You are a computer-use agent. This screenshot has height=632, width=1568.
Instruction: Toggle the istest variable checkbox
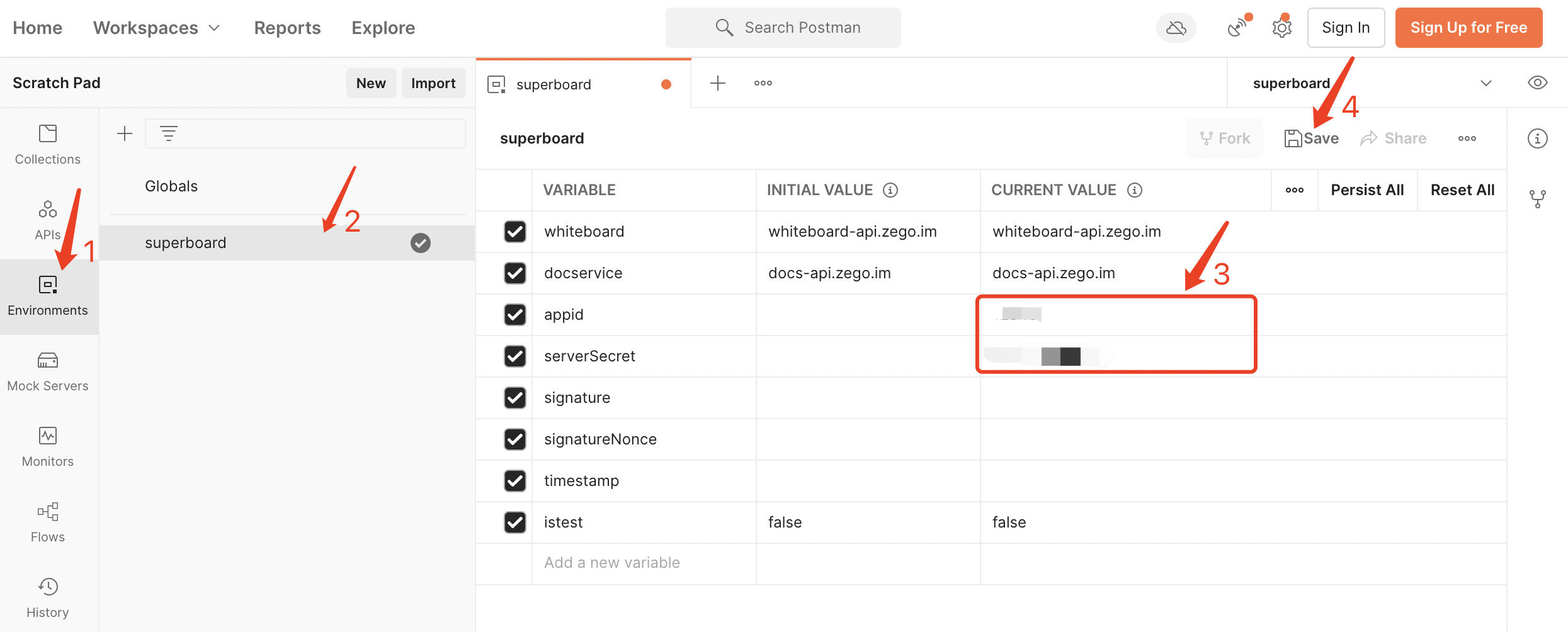click(515, 522)
